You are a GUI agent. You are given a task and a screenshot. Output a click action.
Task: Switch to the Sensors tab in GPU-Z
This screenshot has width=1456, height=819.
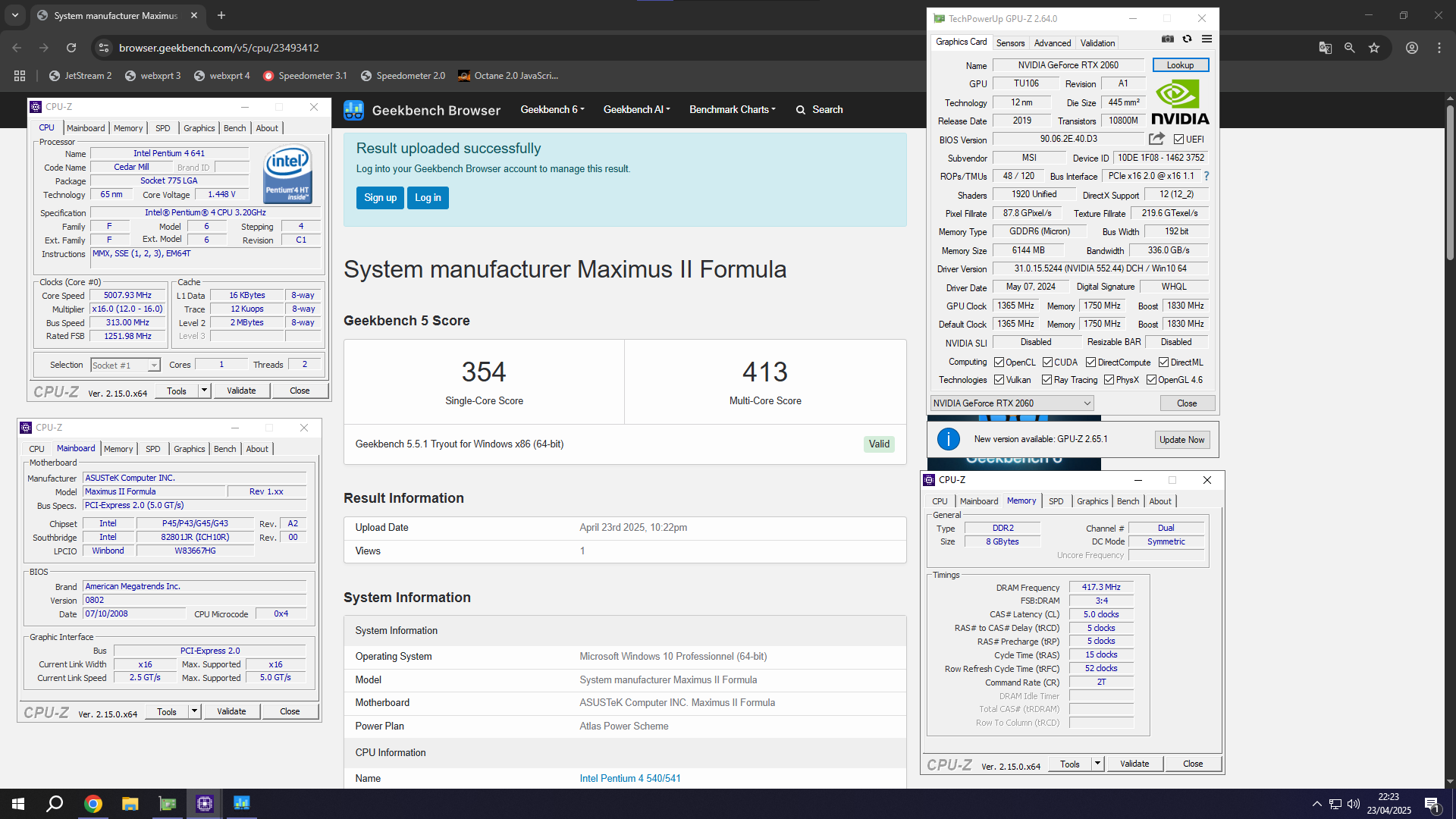click(1010, 43)
